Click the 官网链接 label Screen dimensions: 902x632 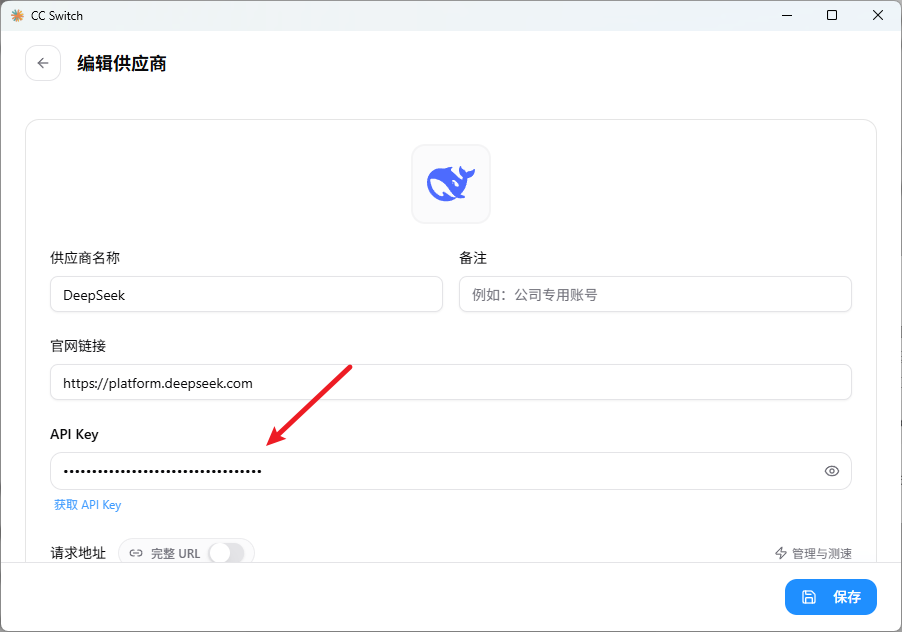78,346
